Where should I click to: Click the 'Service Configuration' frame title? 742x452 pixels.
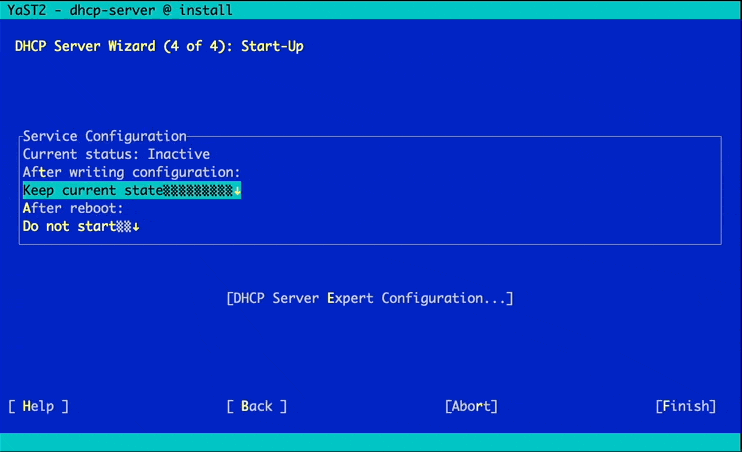pyautogui.click(x=104, y=136)
